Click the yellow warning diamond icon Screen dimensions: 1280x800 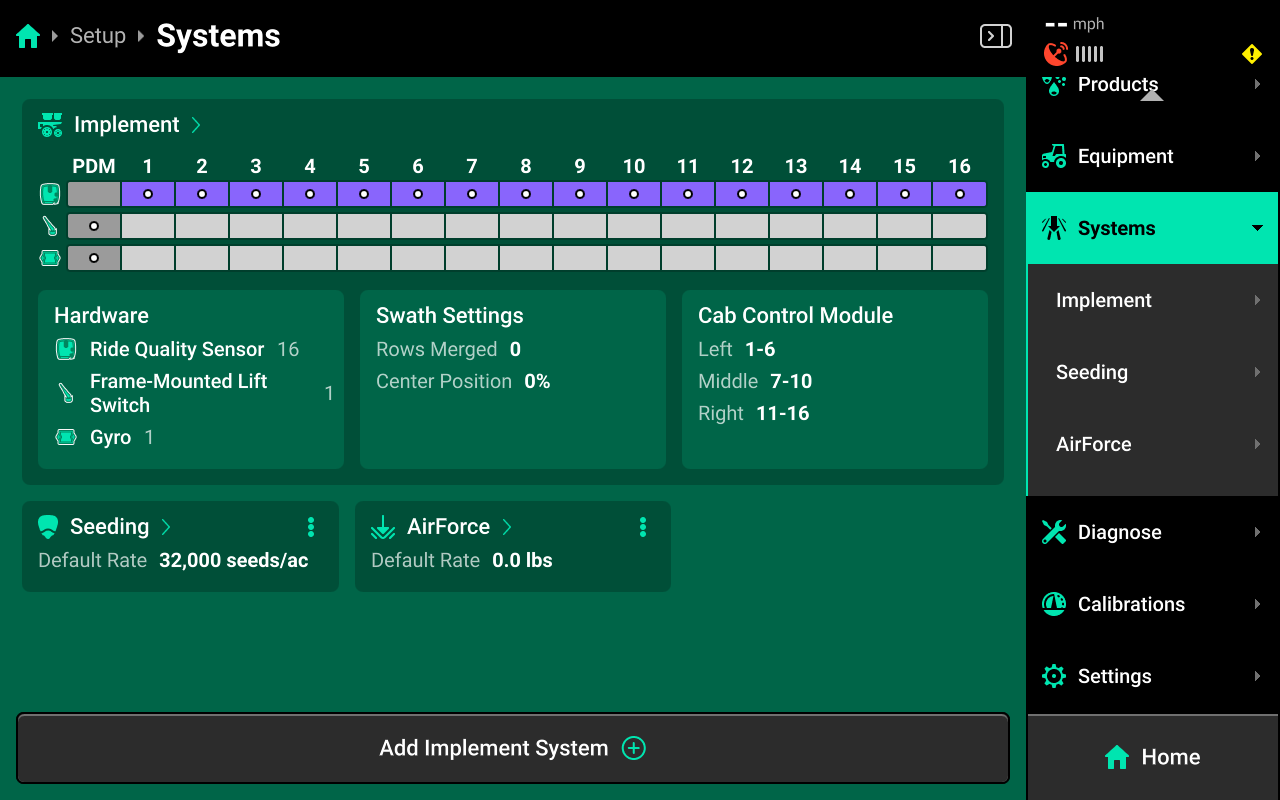coord(1251,54)
